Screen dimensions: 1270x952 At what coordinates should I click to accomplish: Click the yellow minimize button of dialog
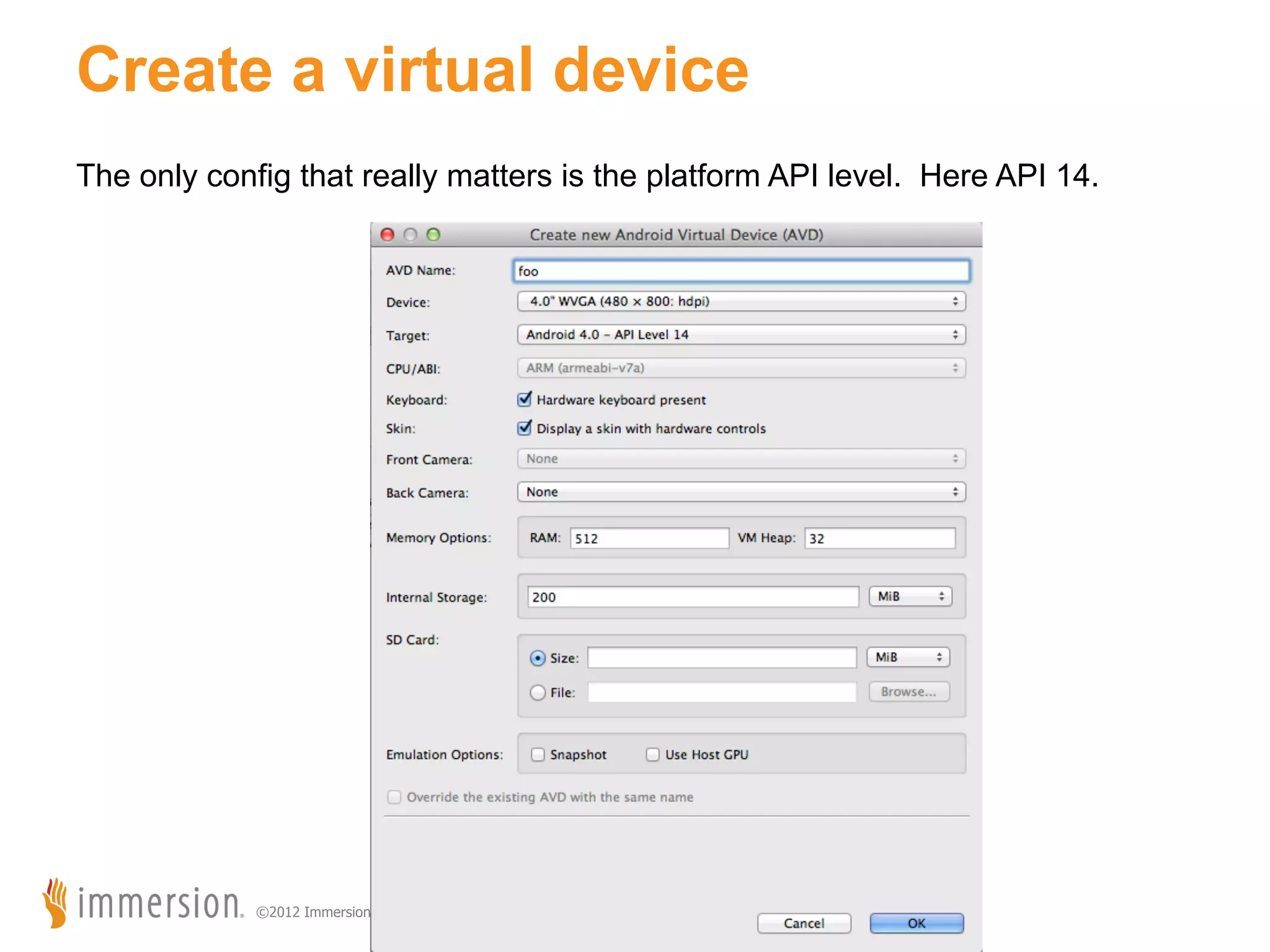click(411, 234)
